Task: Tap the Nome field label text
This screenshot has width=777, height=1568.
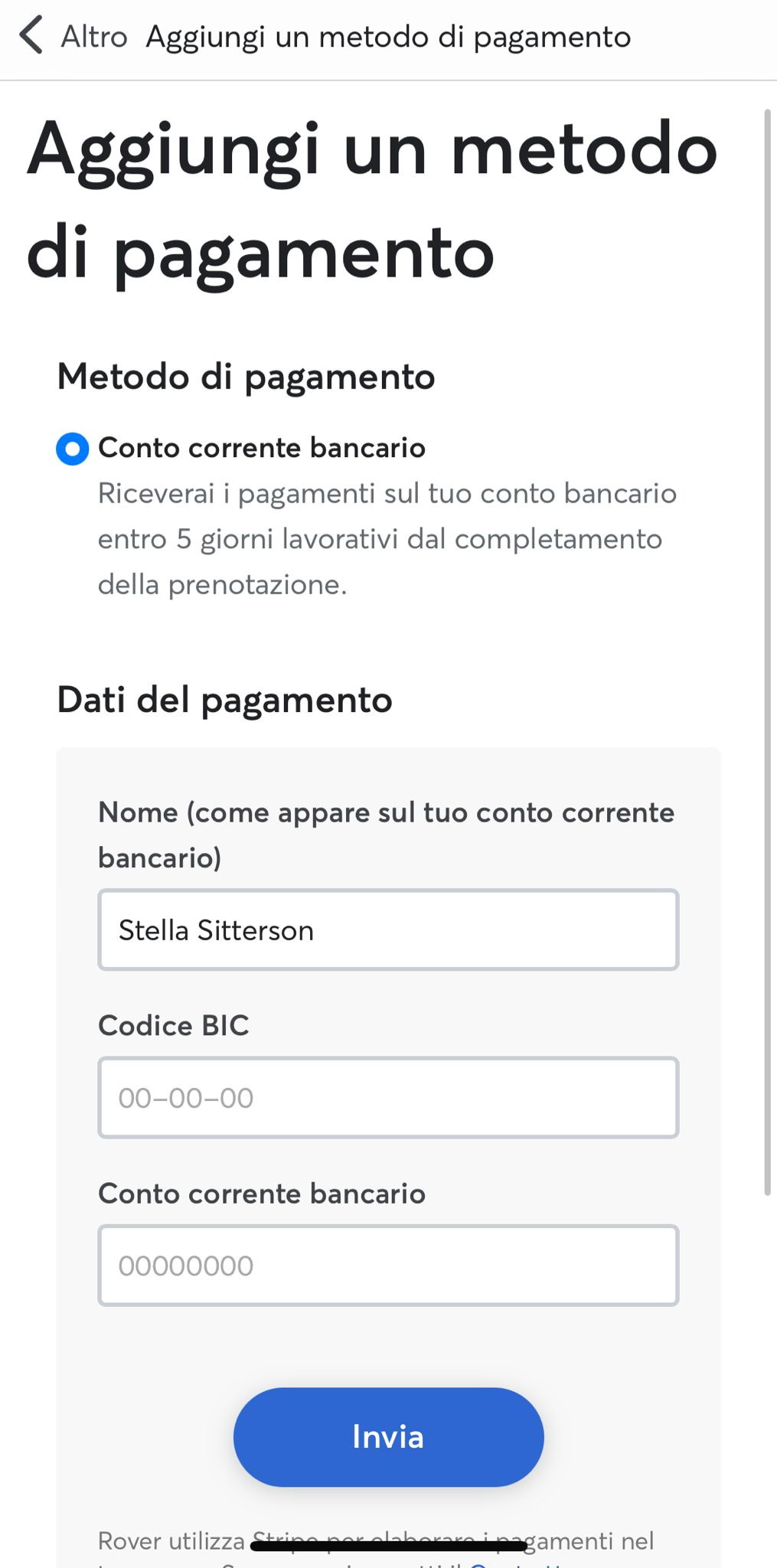Action: pos(386,834)
